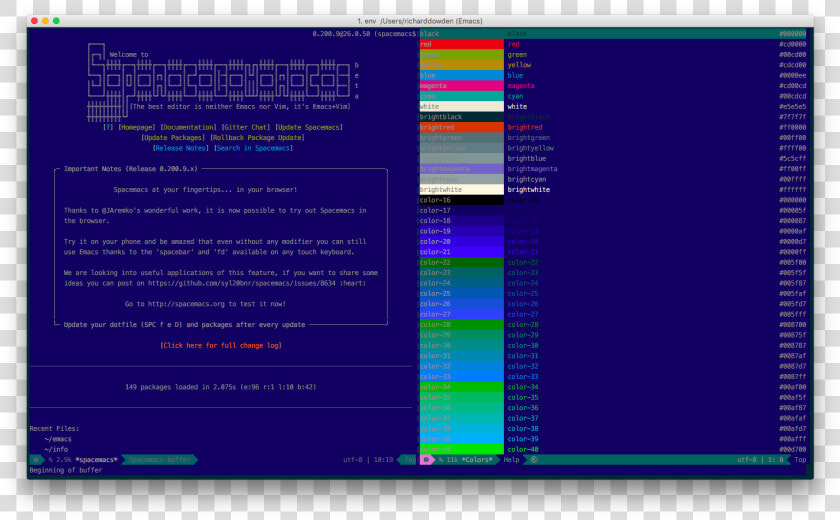The image size is (840, 520).
Task: Select the red color swatch
Action: click(461, 44)
